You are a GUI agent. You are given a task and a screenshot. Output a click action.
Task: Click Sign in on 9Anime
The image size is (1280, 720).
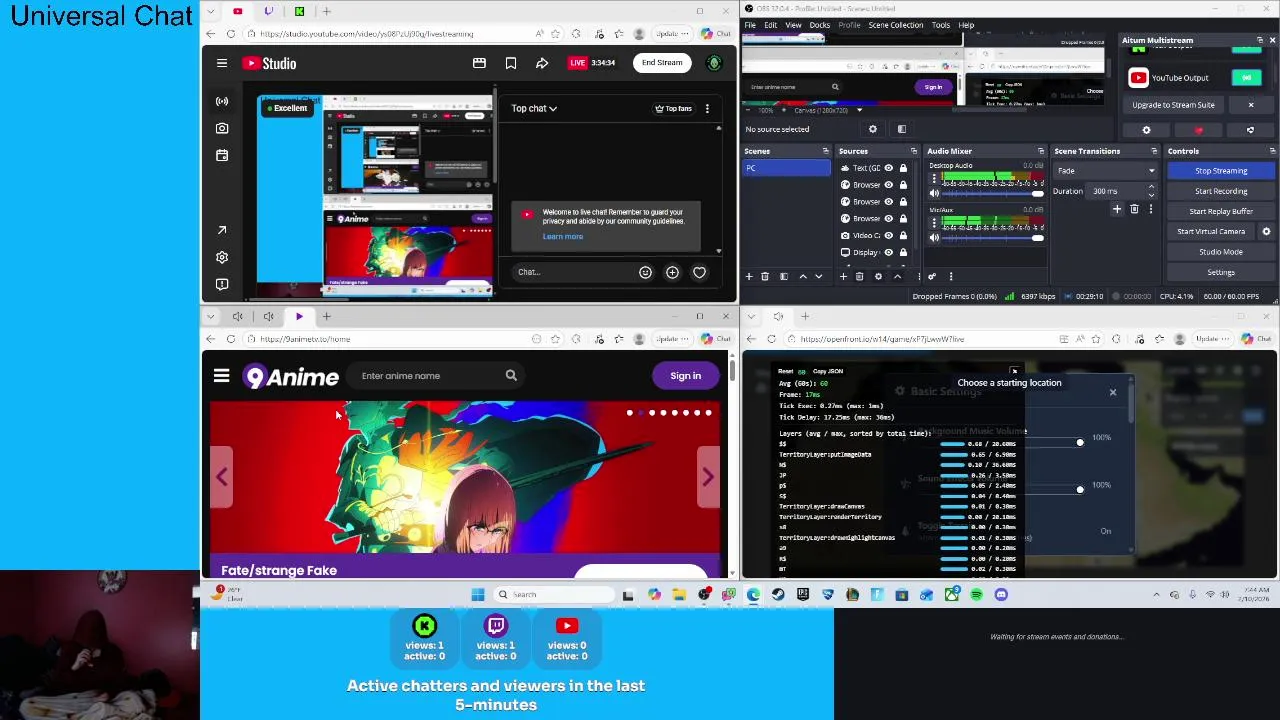[686, 376]
